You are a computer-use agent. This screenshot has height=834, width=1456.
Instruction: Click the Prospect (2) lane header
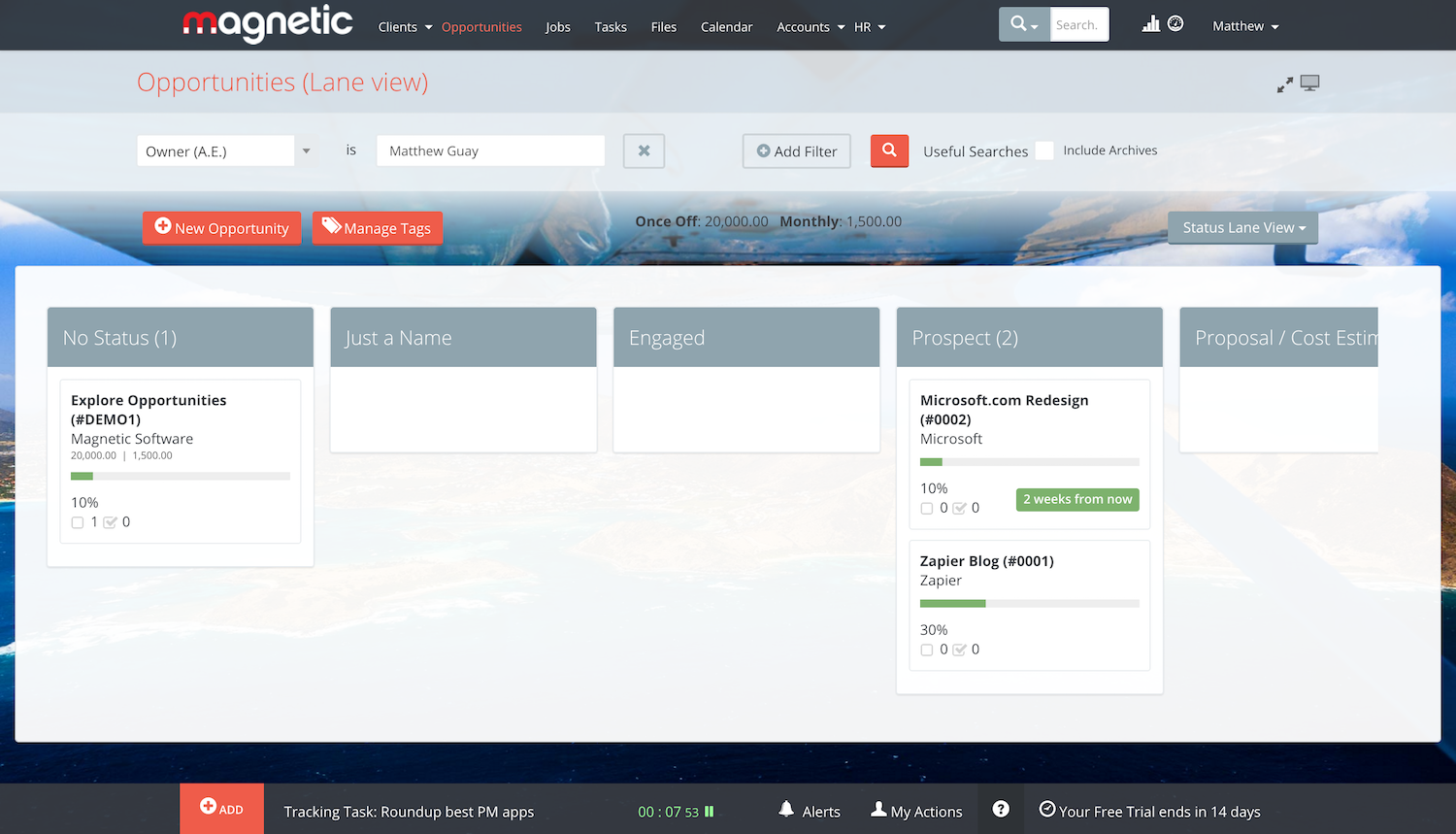coord(1030,337)
